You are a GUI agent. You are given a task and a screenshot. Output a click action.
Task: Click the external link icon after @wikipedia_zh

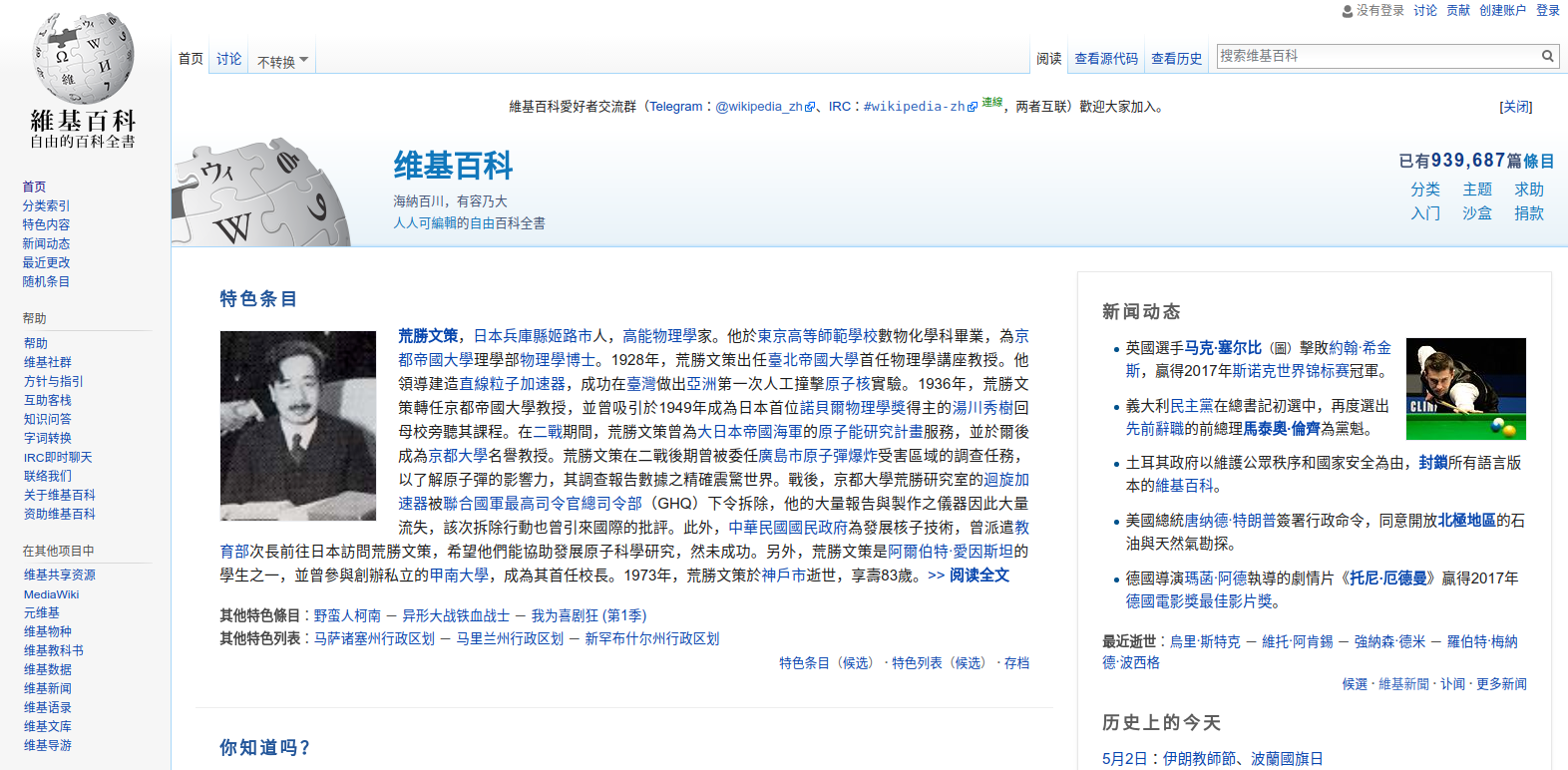(x=810, y=108)
